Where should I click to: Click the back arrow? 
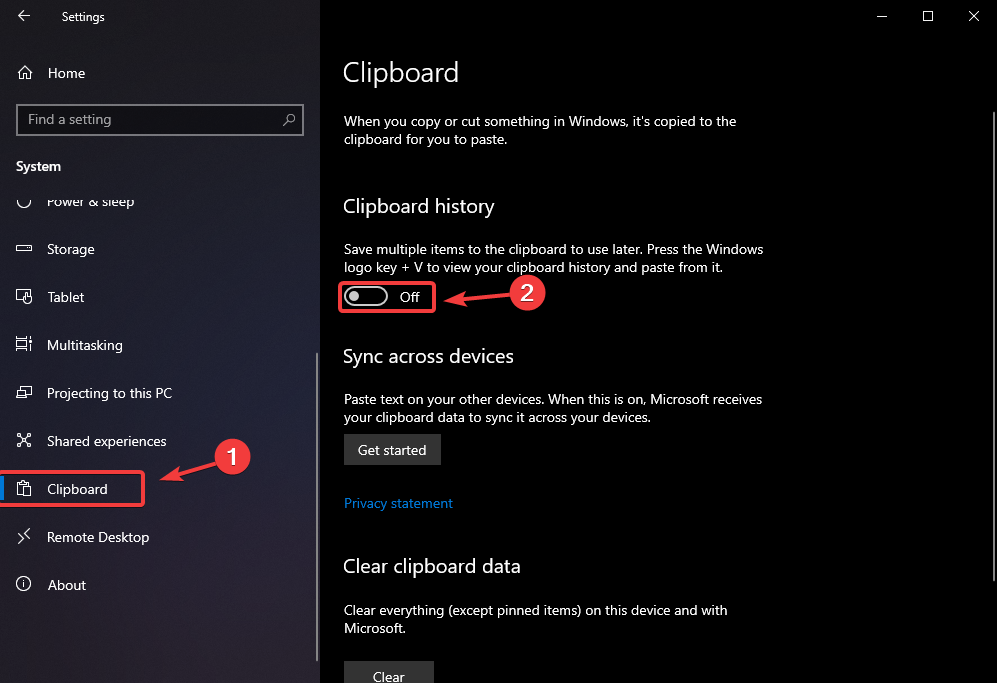(22, 16)
